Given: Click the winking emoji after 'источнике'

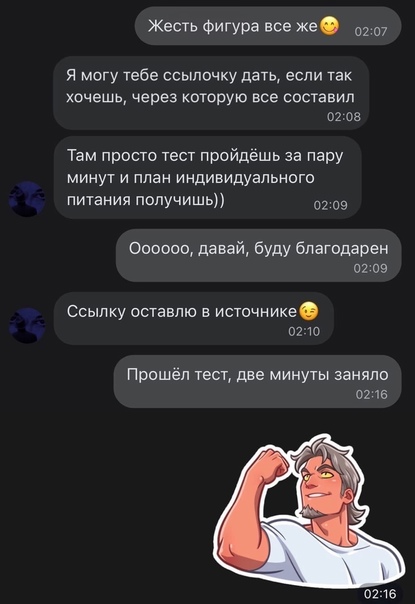Looking at the screenshot, I should [x=309, y=311].
